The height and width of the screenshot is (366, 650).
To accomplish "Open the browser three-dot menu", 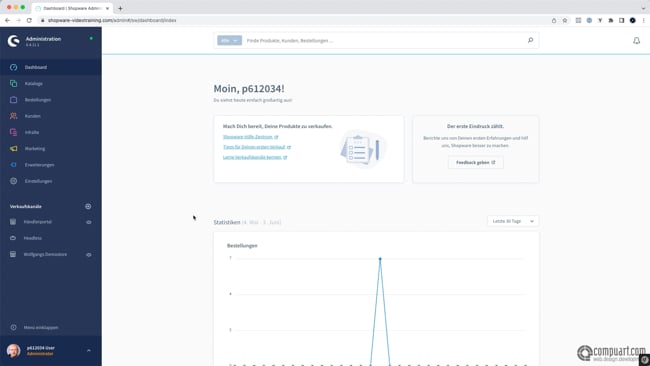I will pos(644,20).
